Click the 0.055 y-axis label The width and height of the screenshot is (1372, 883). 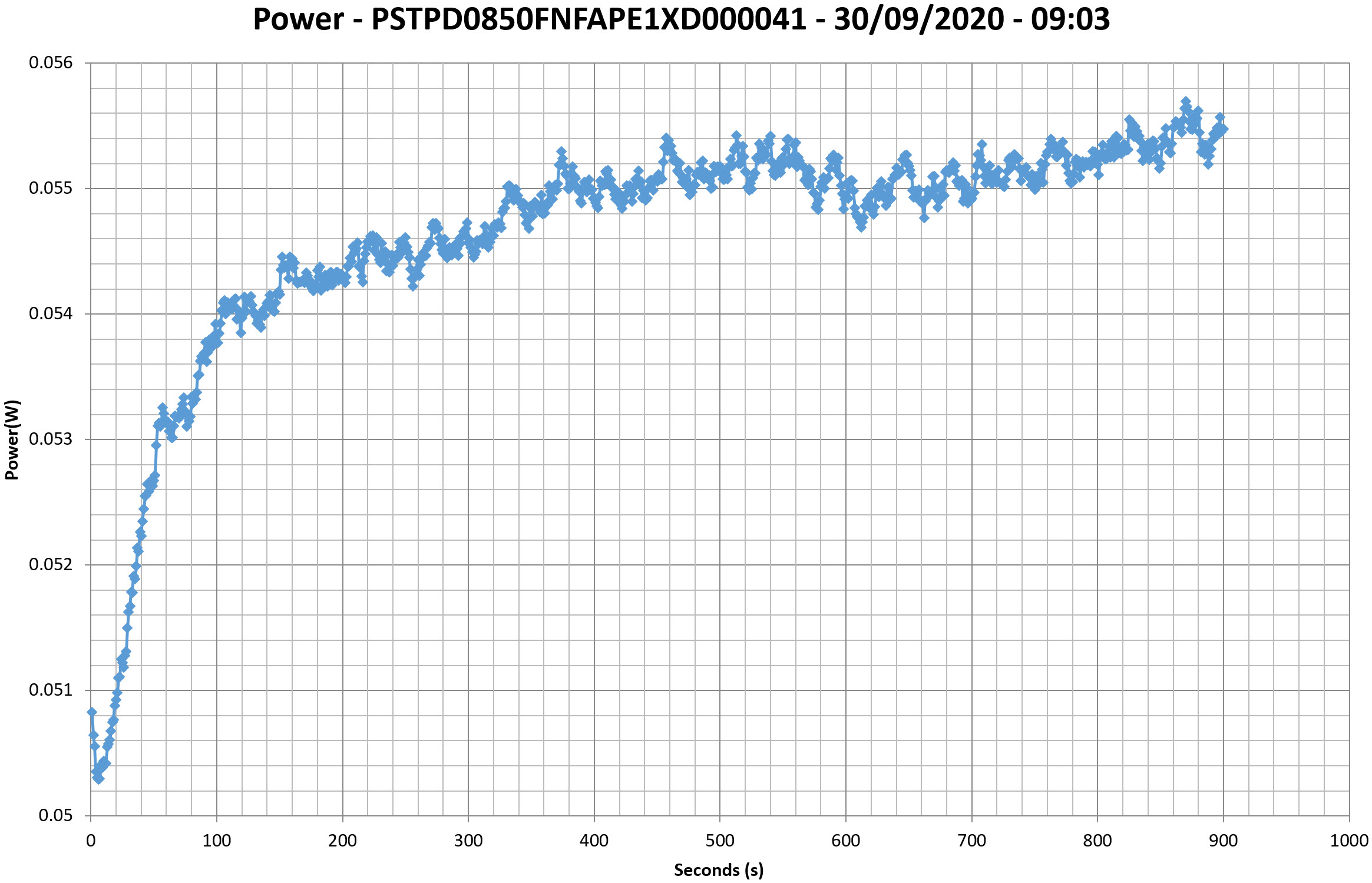(x=51, y=188)
